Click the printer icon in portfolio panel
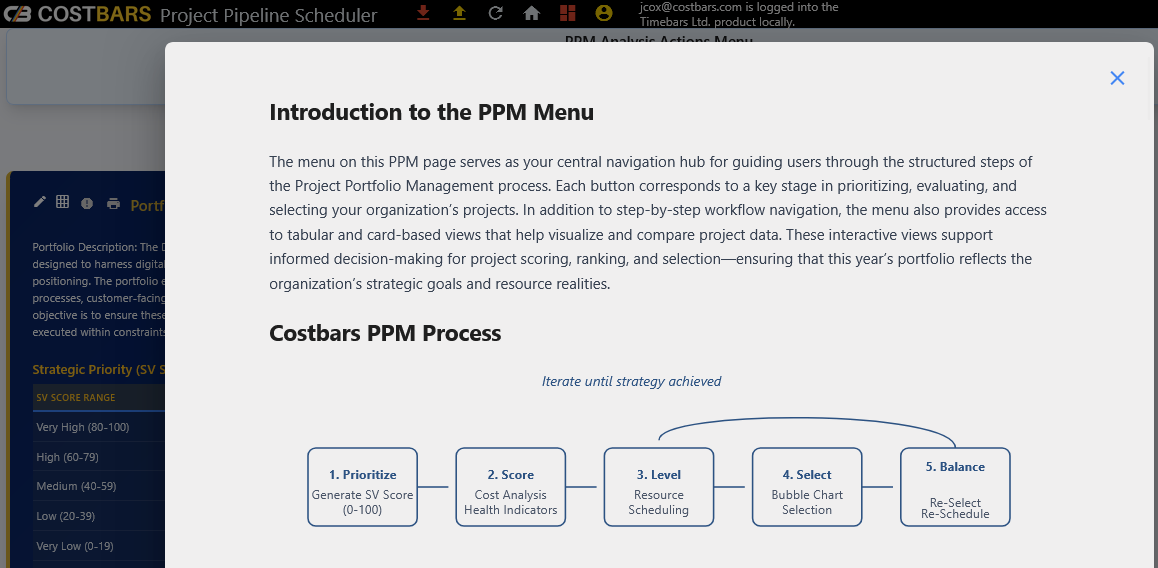1158x568 pixels. pos(113,203)
